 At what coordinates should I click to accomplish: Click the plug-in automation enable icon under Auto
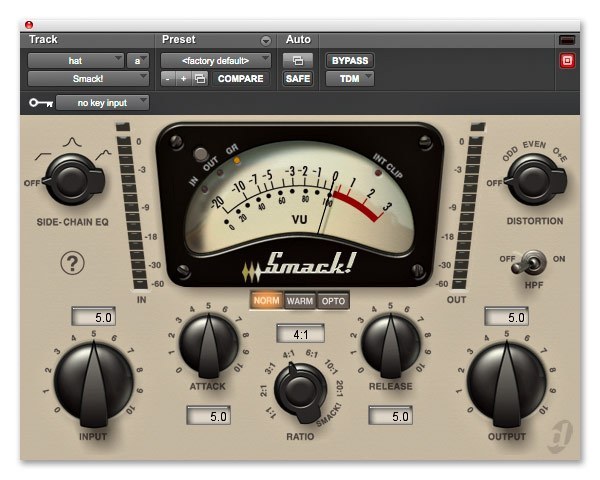tap(298, 60)
